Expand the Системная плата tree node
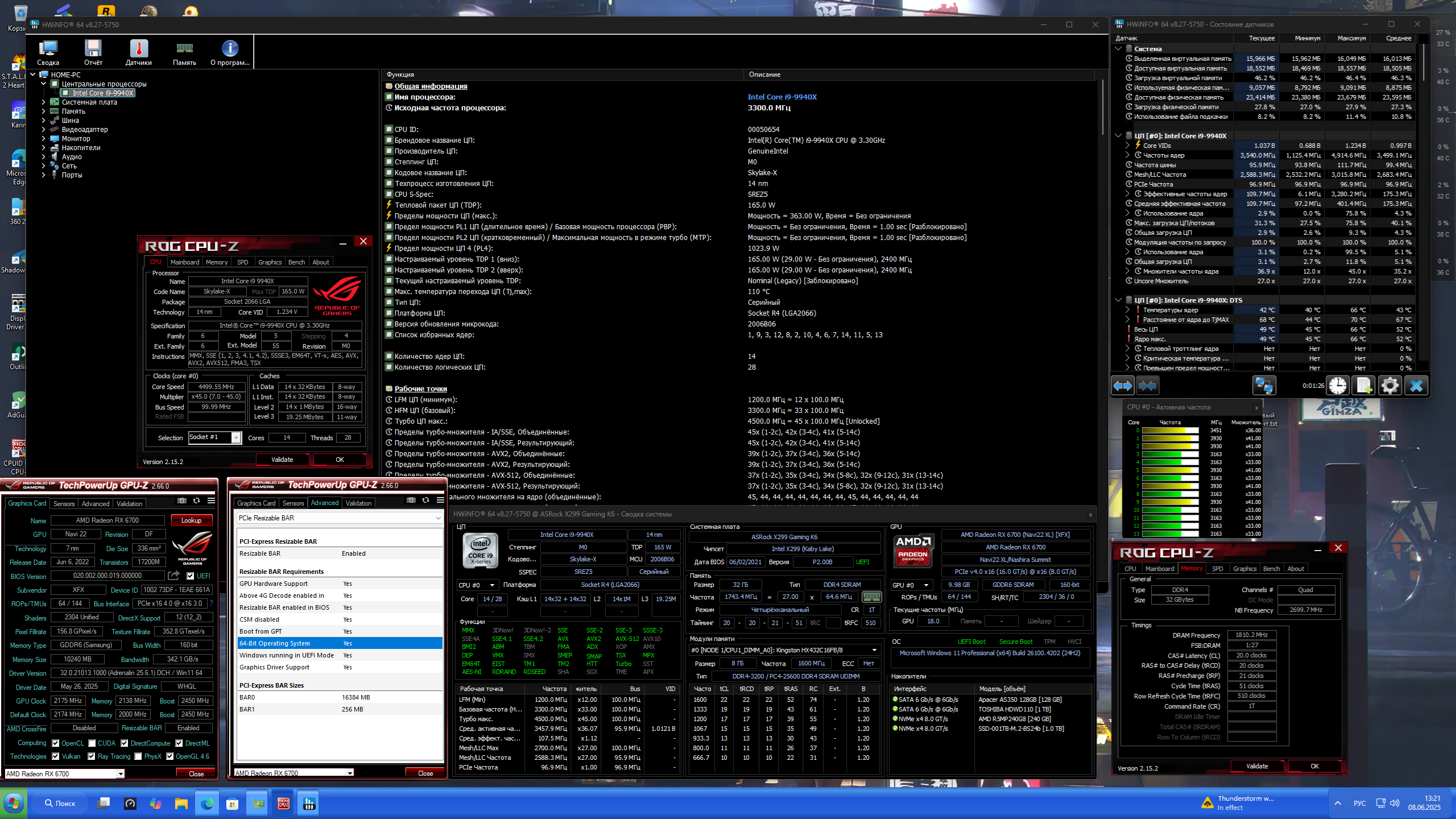The height and width of the screenshot is (819, 1456). click(x=44, y=102)
